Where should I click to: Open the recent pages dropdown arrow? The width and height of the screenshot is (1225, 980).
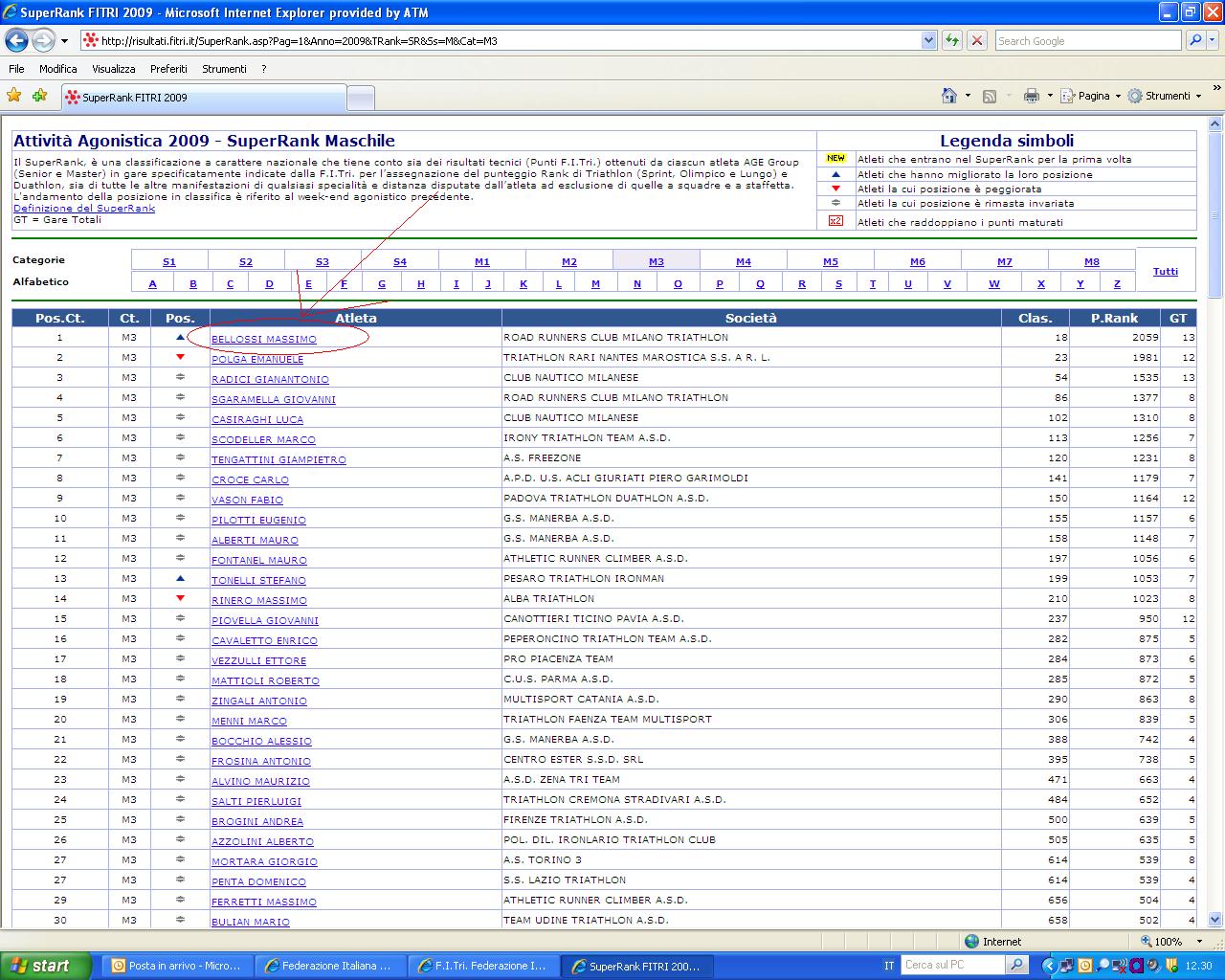coord(64,41)
